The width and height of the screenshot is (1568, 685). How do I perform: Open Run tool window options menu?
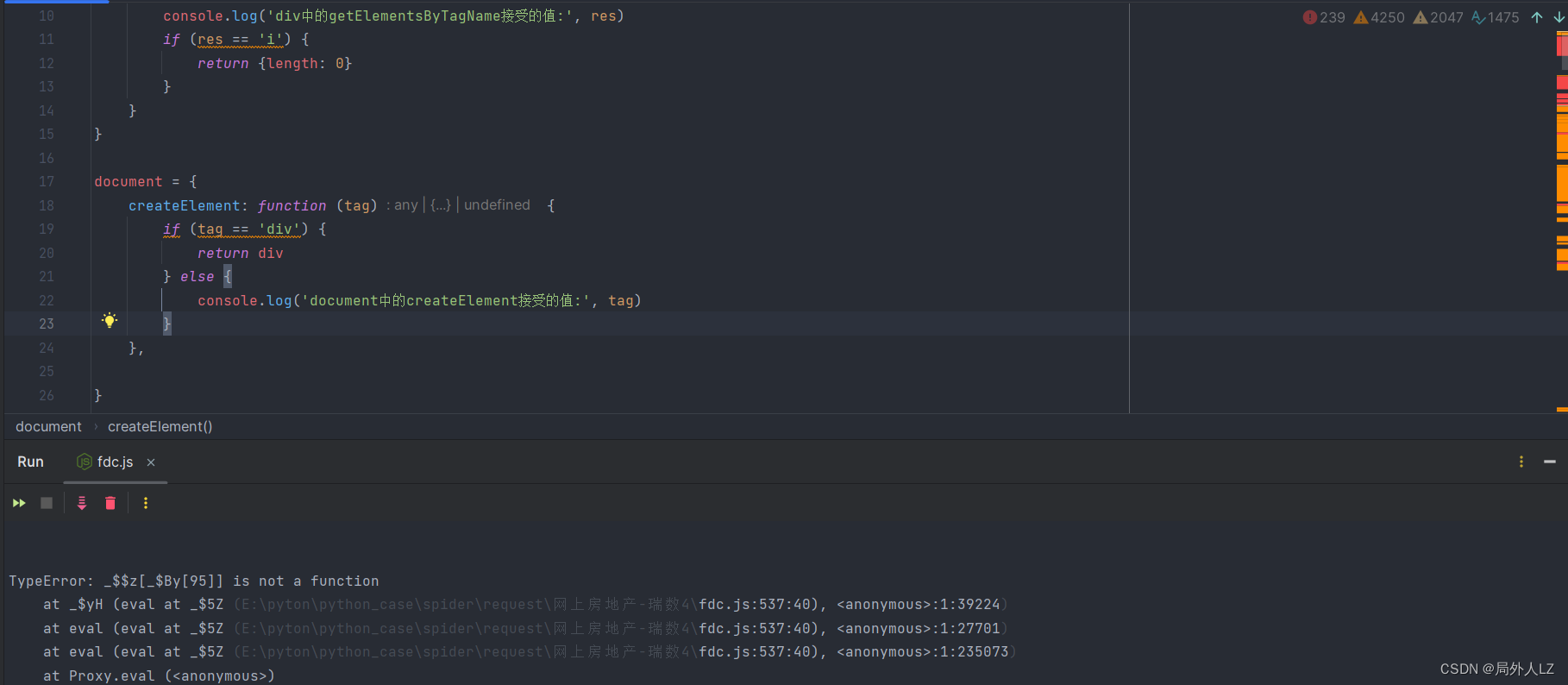[1521, 462]
